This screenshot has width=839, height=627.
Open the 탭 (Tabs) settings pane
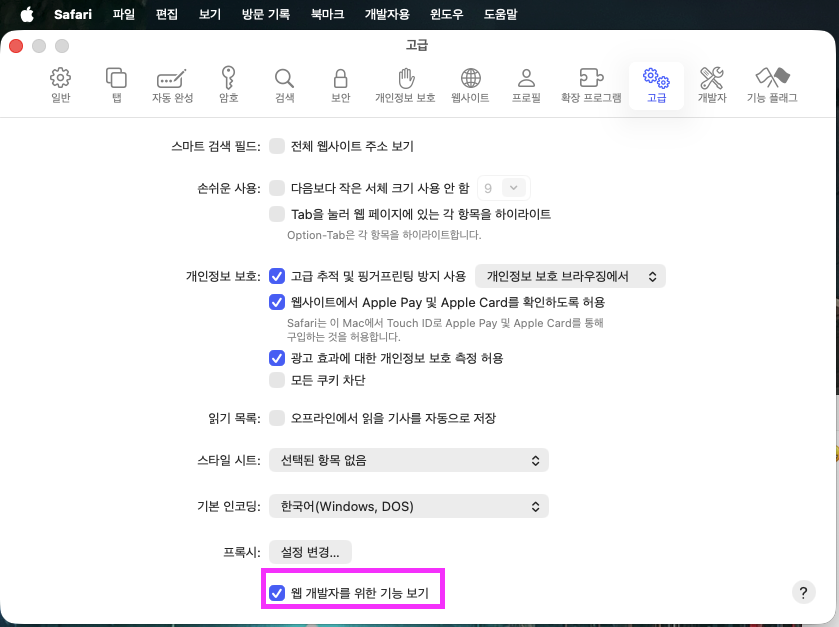tap(116, 86)
